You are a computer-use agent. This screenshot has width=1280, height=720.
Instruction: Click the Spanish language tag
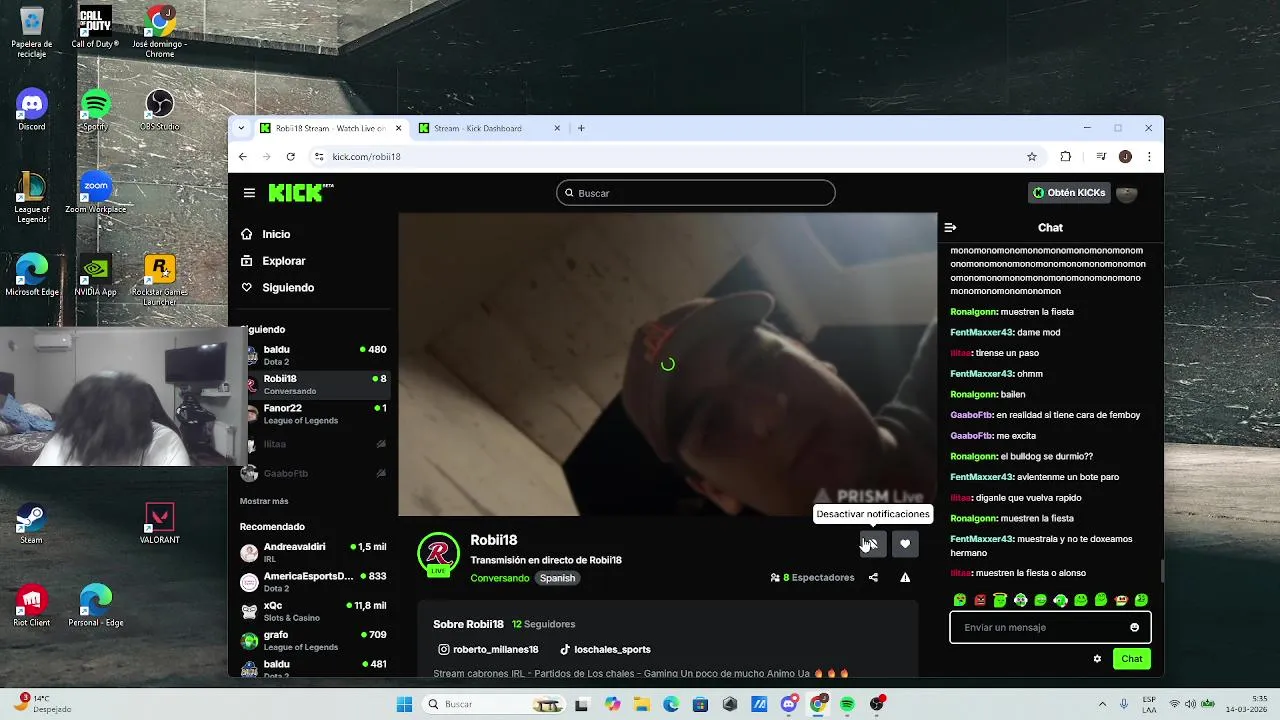557,578
